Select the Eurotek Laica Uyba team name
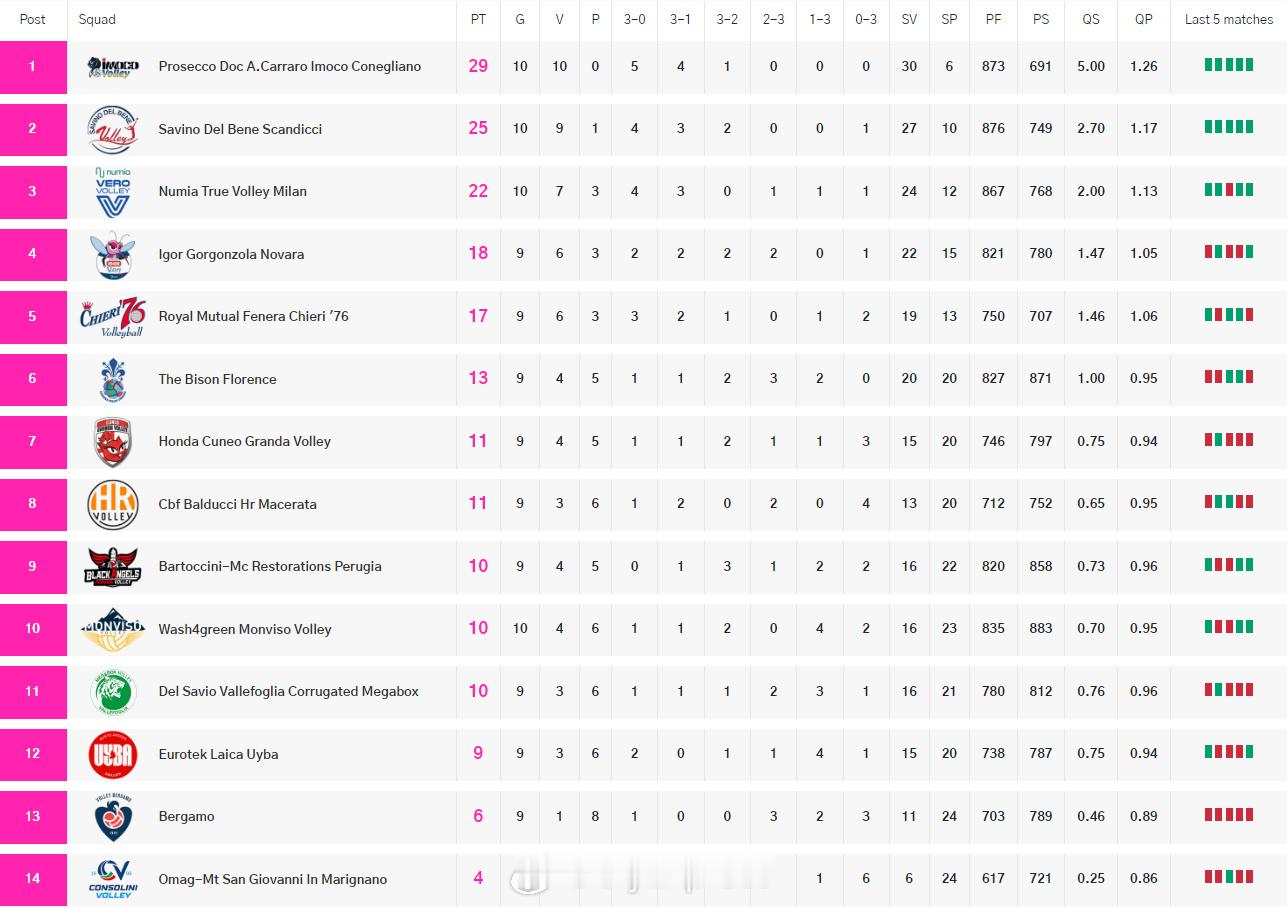Screen dimensions: 1287x908 point(218,754)
